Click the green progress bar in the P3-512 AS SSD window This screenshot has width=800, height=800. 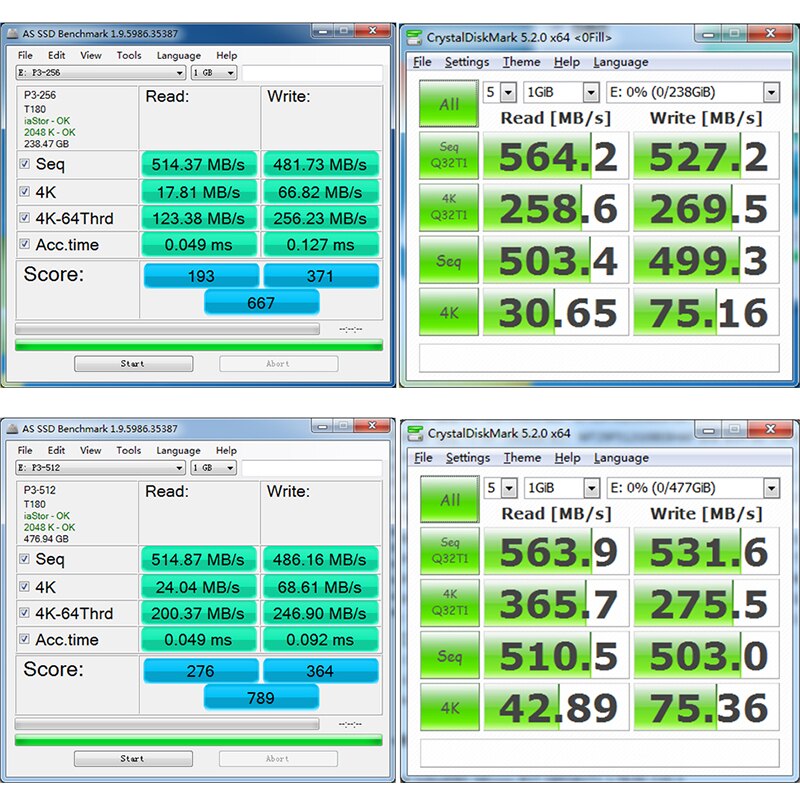tap(198, 740)
